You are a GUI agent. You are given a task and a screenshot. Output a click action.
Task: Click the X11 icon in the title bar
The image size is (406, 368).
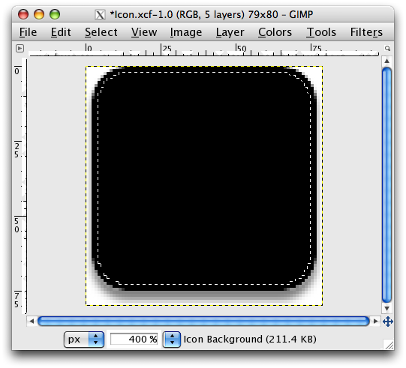coord(100,15)
